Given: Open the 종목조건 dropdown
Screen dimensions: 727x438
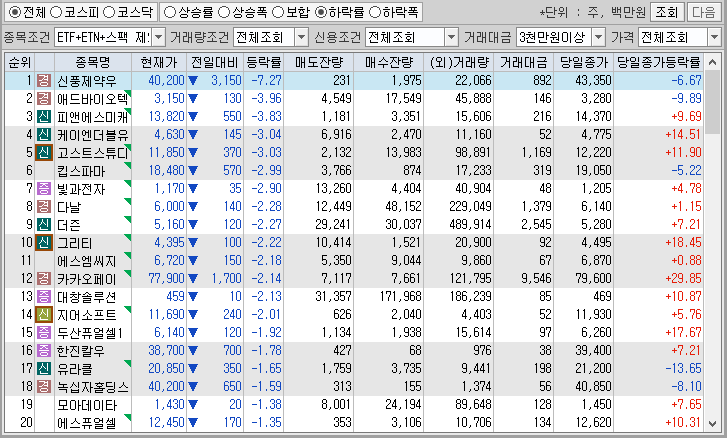Looking at the screenshot, I should coord(158,37).
